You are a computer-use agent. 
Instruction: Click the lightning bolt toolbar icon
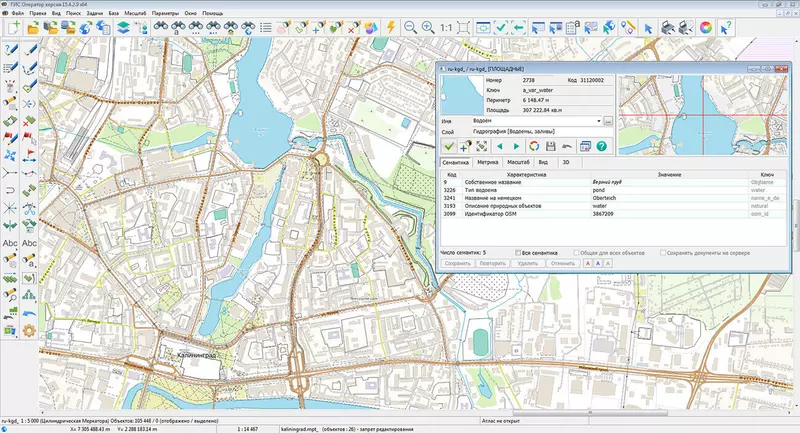point(390,27)
